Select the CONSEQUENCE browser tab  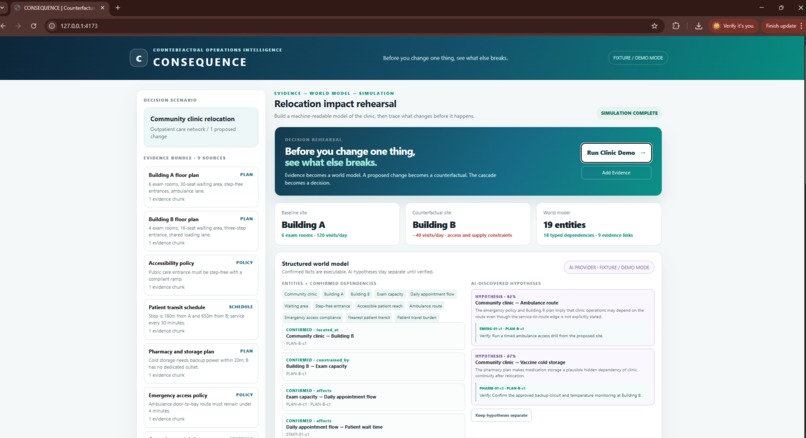pyautogui.click(x=59, y=8)
